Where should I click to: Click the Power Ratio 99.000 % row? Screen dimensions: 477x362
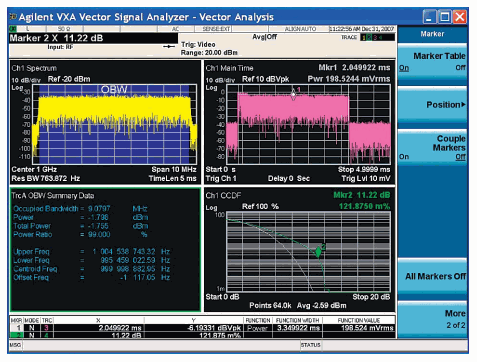pyautogui.click(x=80, y=235)
